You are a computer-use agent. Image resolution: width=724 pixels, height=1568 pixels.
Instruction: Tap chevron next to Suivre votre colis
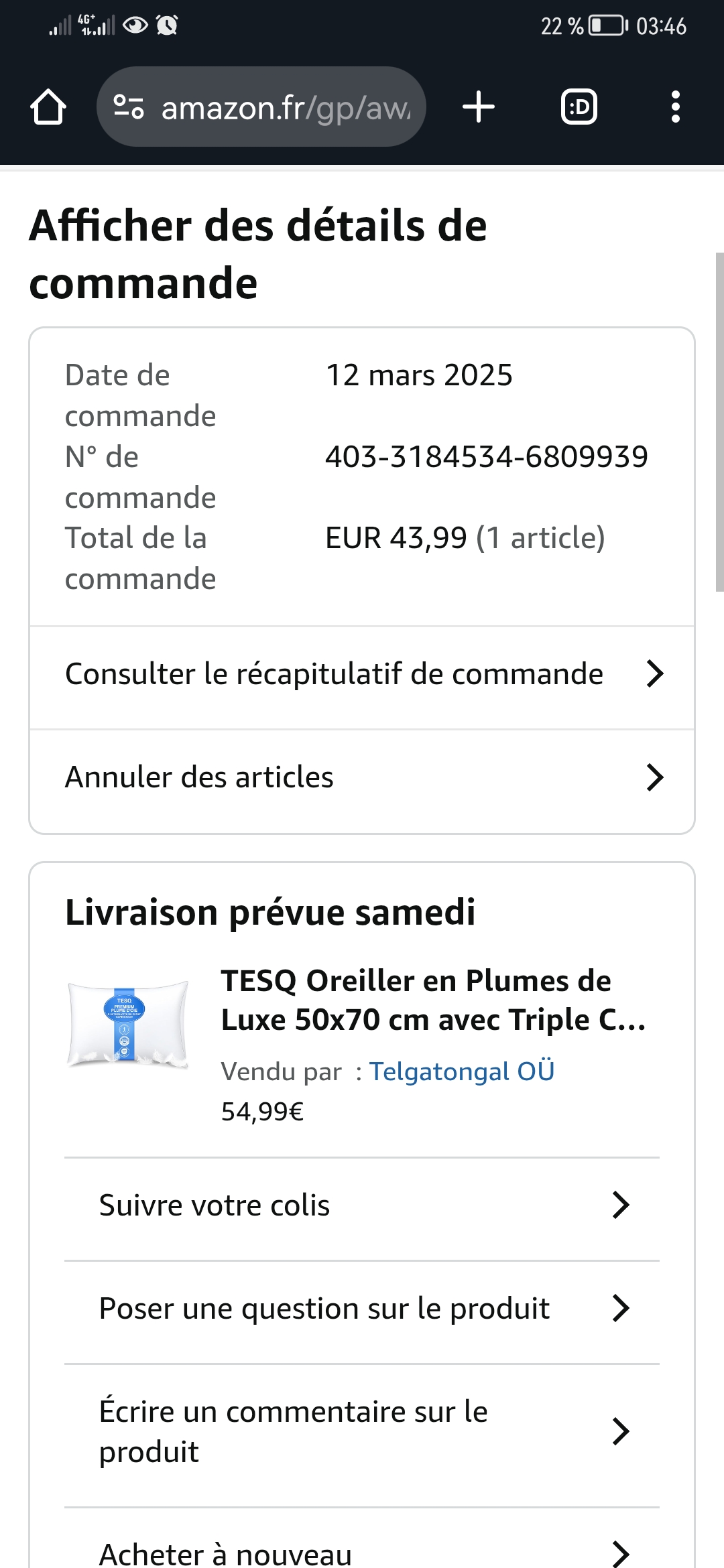(x=621, y=1205)
